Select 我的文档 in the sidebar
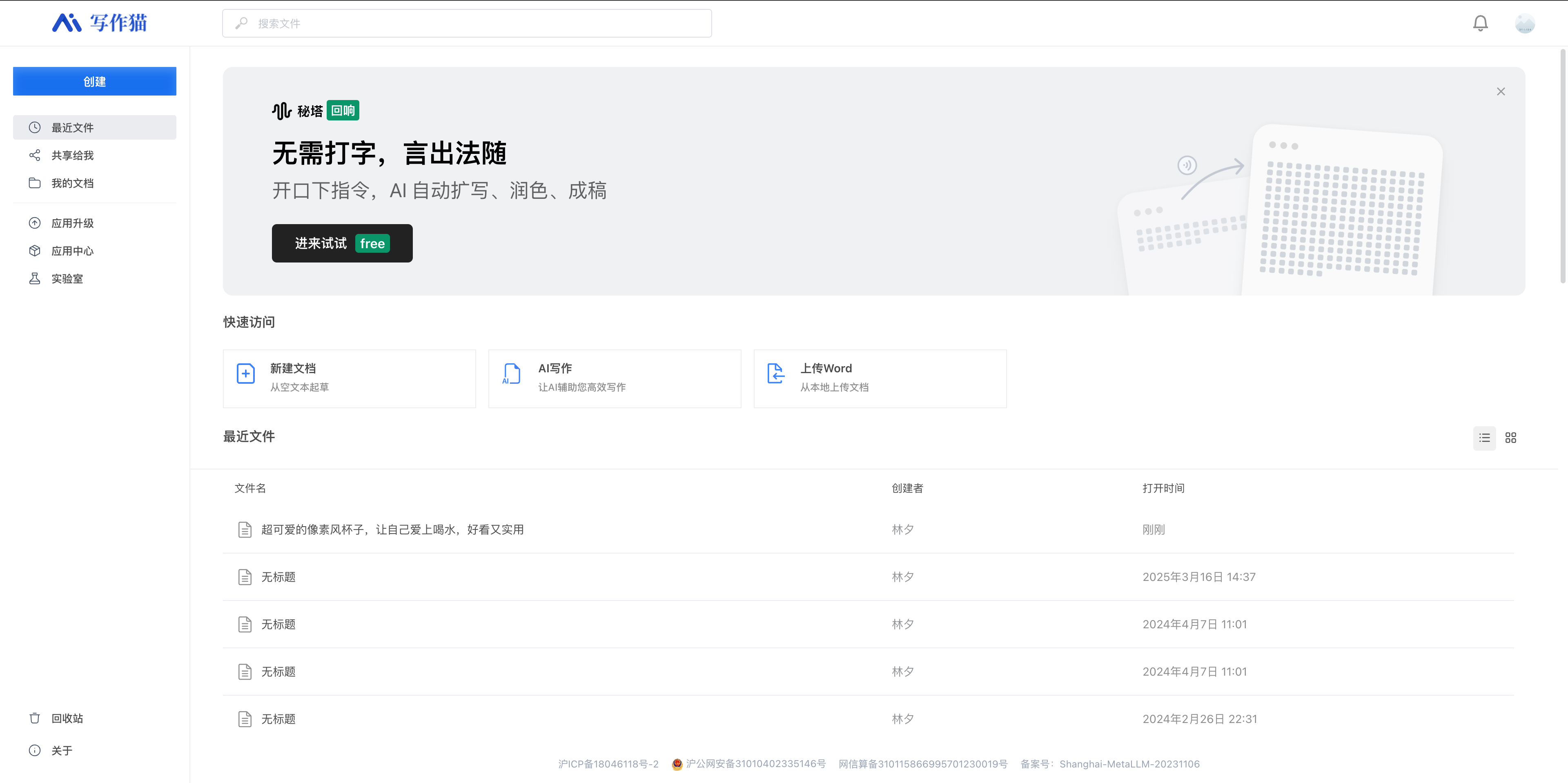This screenshot has height=783, width=1568. [72, 183]
